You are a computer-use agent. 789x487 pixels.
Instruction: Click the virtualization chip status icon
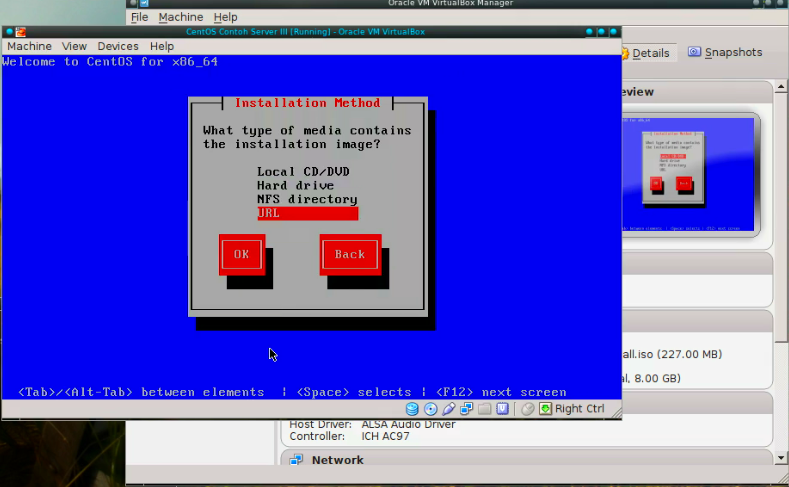point(502,409)
